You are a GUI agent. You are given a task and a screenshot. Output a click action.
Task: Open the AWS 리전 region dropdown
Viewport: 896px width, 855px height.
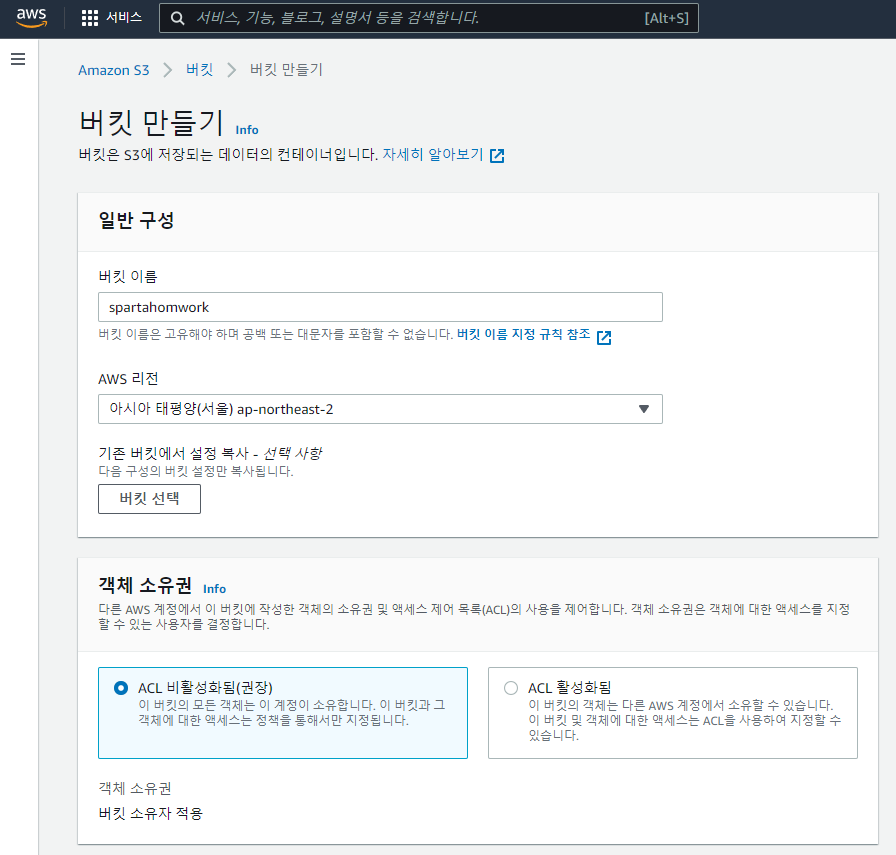tap(381, 409)
